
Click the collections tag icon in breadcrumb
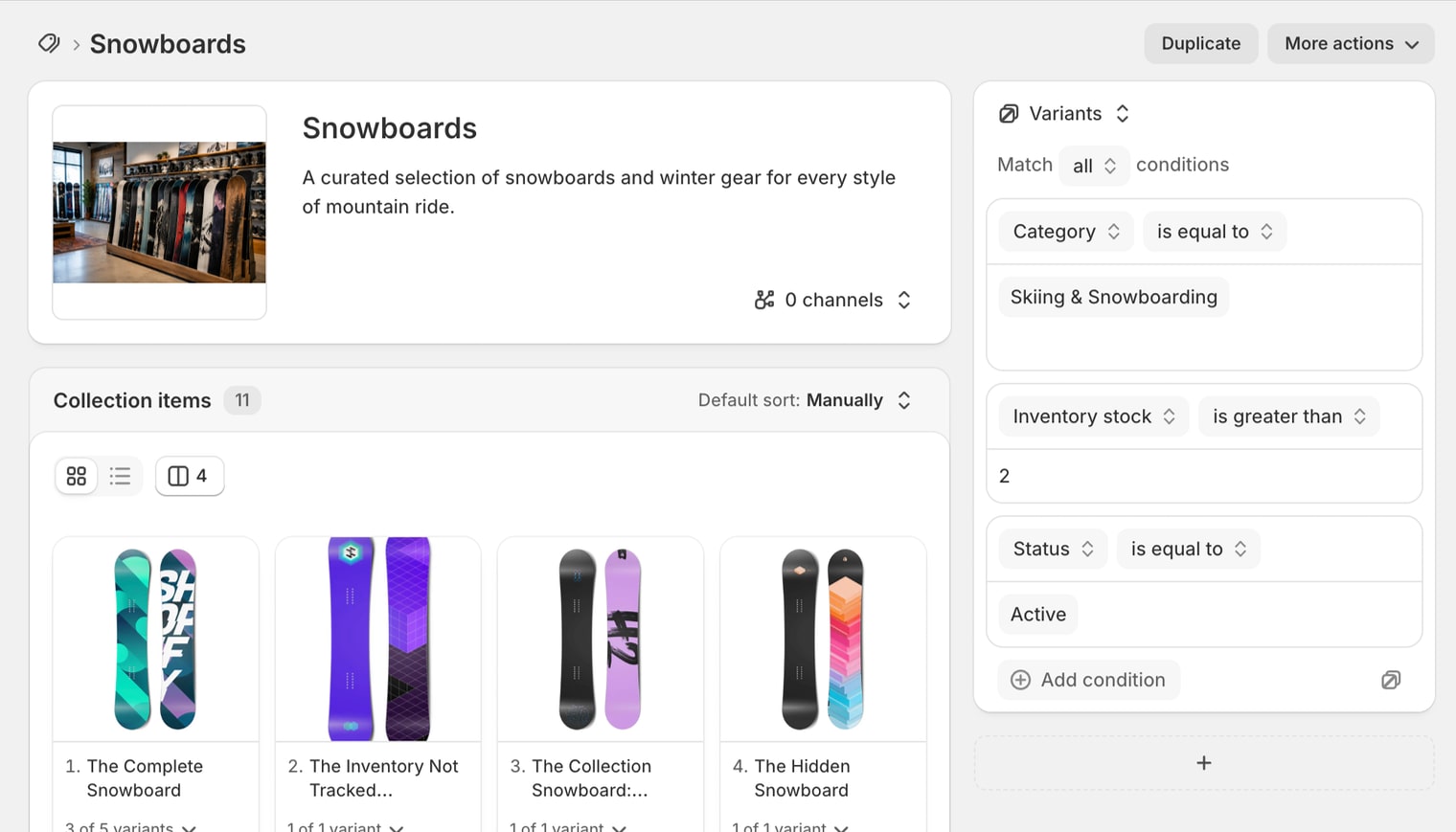(x=49, y=43)
